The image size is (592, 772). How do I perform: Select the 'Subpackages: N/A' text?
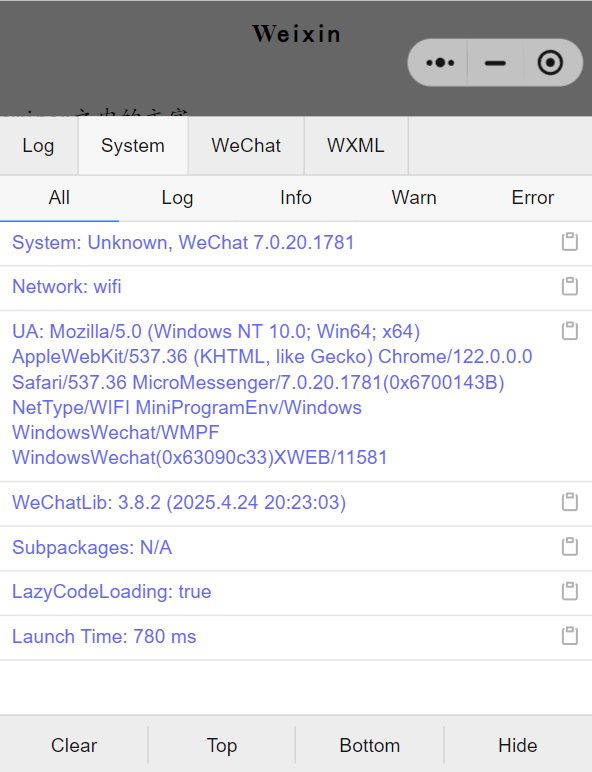coord(92,547)
